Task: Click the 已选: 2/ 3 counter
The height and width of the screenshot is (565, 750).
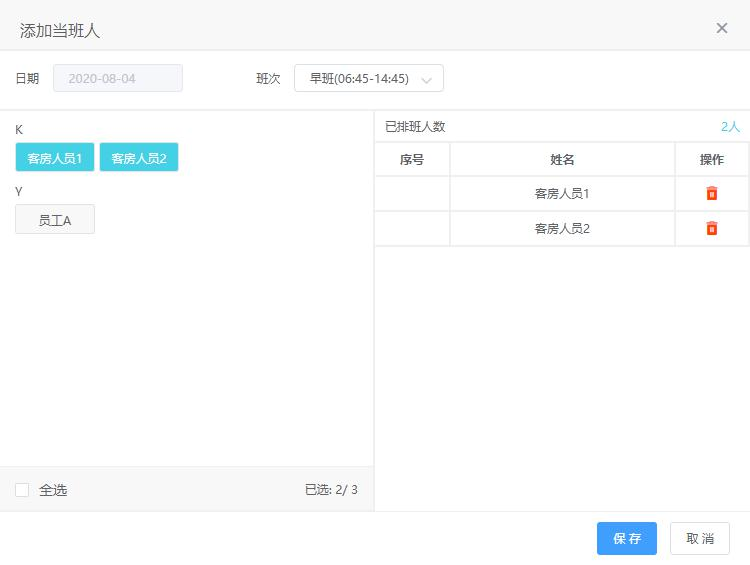Action: pyautogui.click(x=331, y=490)
